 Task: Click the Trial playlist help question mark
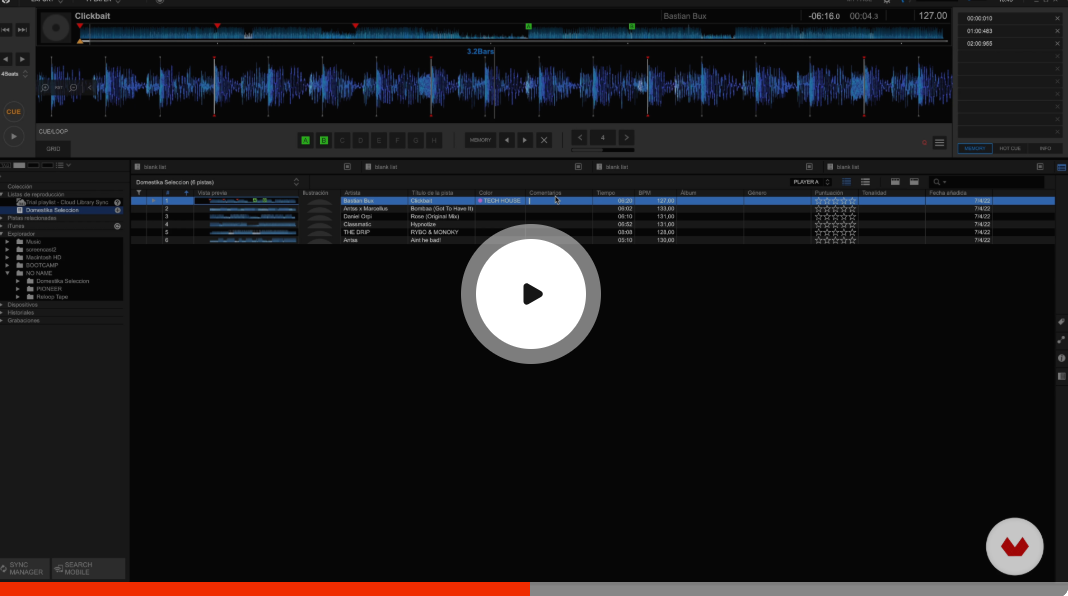point(117,202)
